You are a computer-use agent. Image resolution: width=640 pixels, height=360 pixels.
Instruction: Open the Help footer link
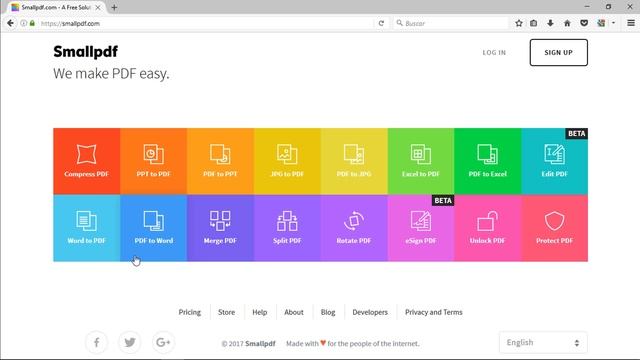[x=260, y=312]
